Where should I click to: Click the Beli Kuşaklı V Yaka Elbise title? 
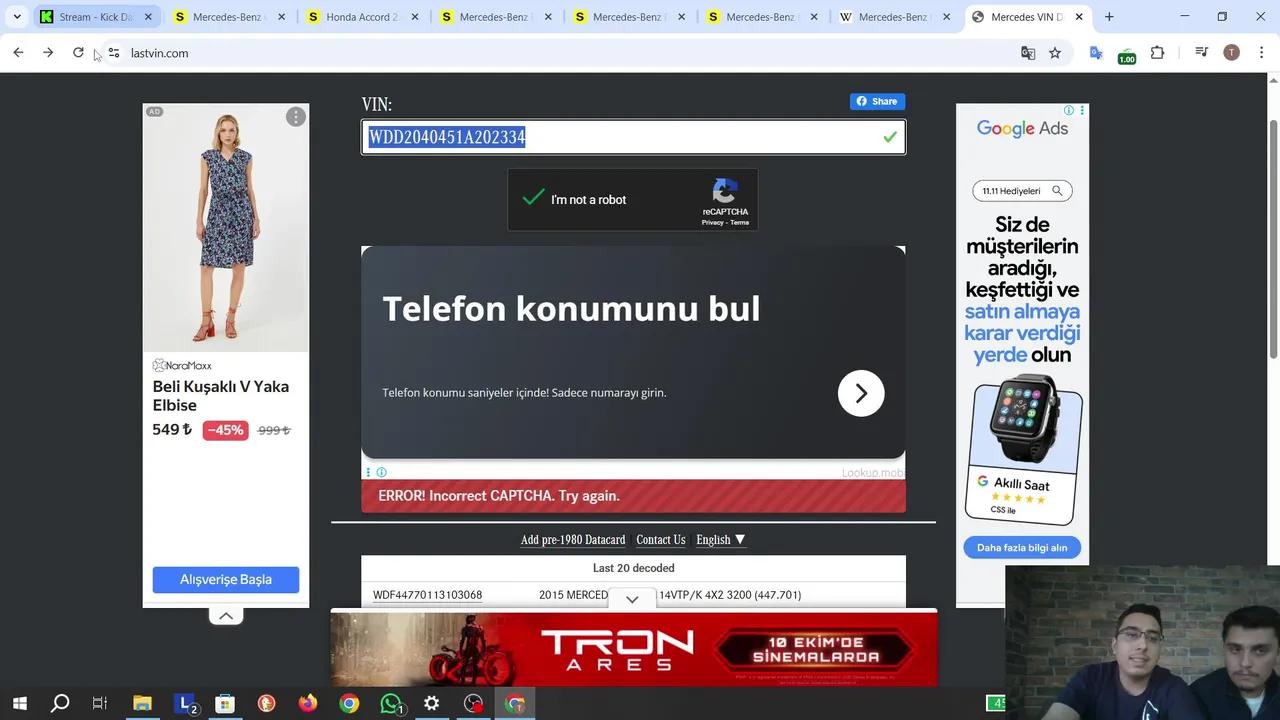click(221, 396)
